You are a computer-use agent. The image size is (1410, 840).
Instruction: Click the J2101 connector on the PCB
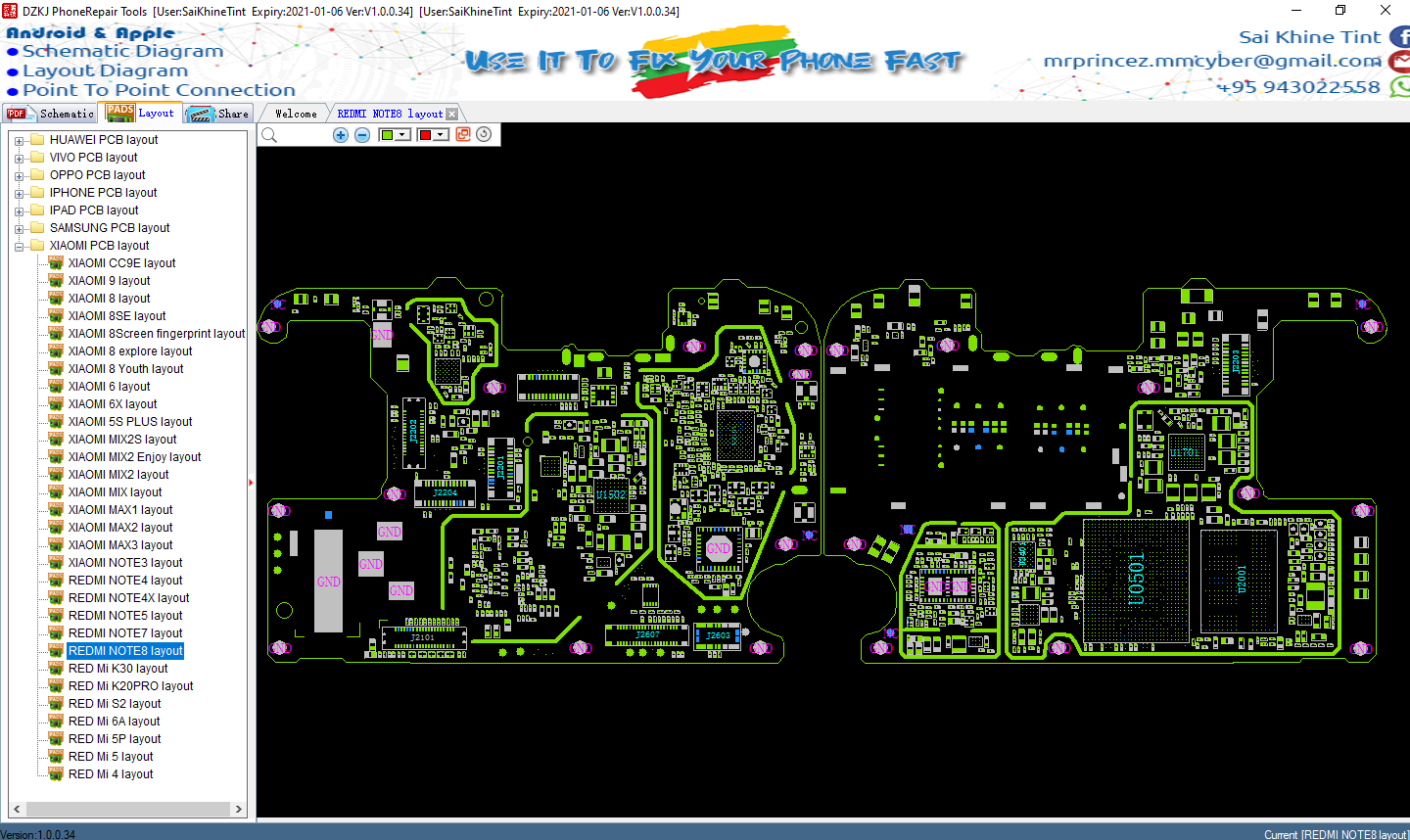click(x=425, y=636)
